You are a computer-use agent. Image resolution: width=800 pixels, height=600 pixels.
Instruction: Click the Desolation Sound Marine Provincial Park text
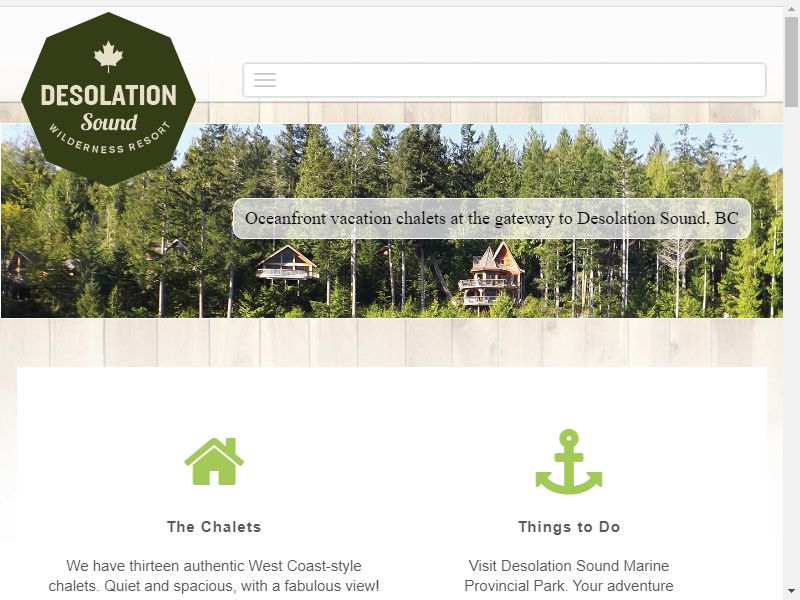click(569, 576)
